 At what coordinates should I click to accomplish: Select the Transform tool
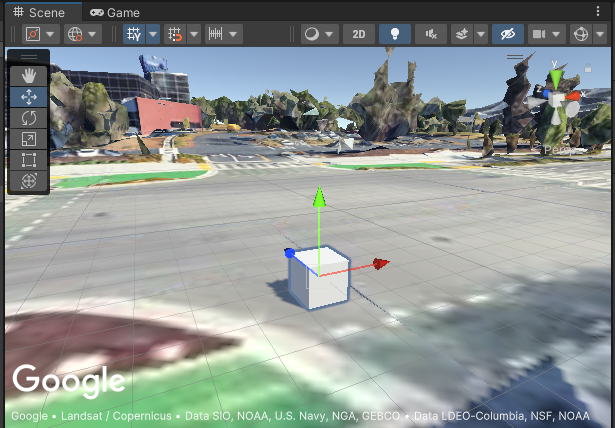pyautogui.click(x=28, y=181)
